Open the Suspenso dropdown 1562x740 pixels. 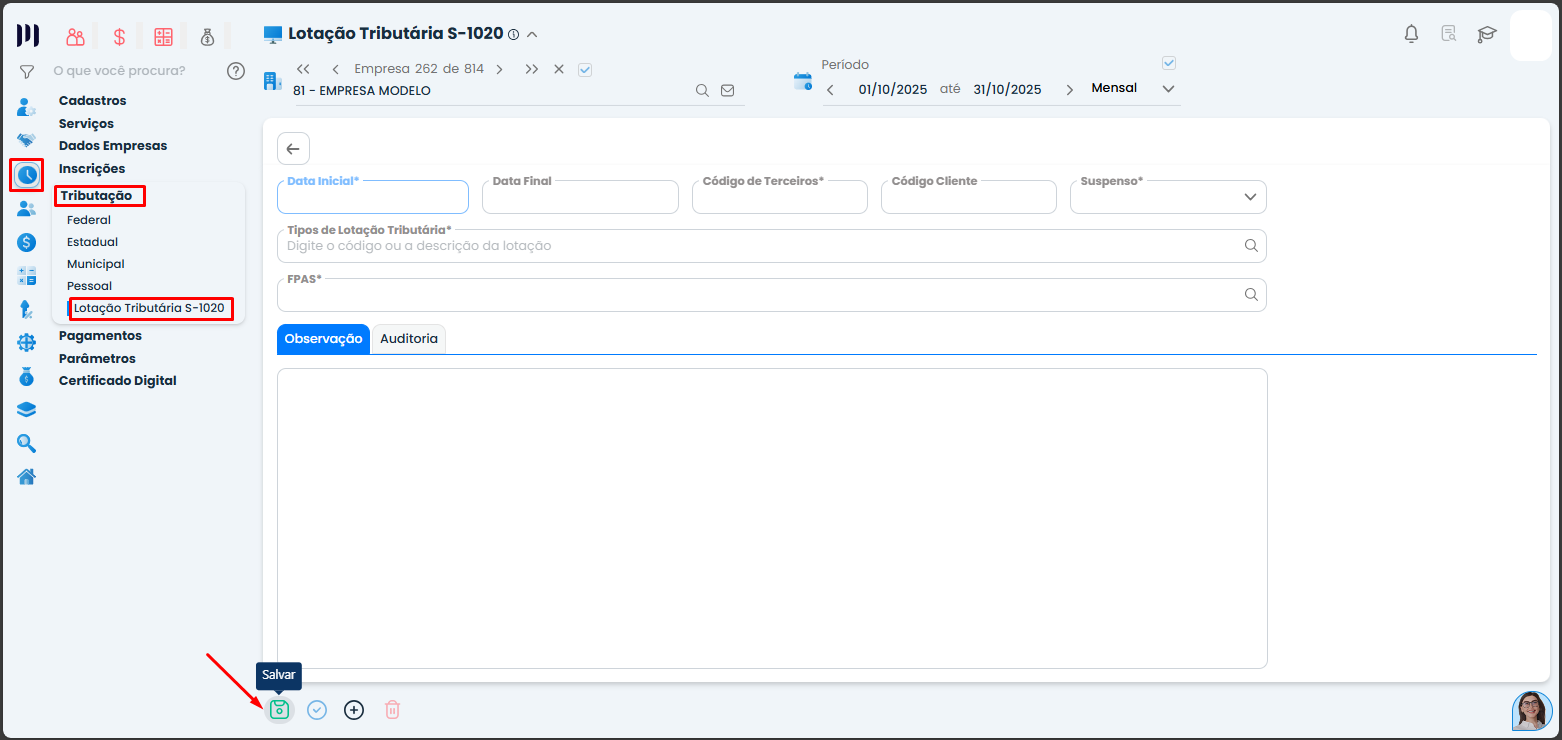1168,197
